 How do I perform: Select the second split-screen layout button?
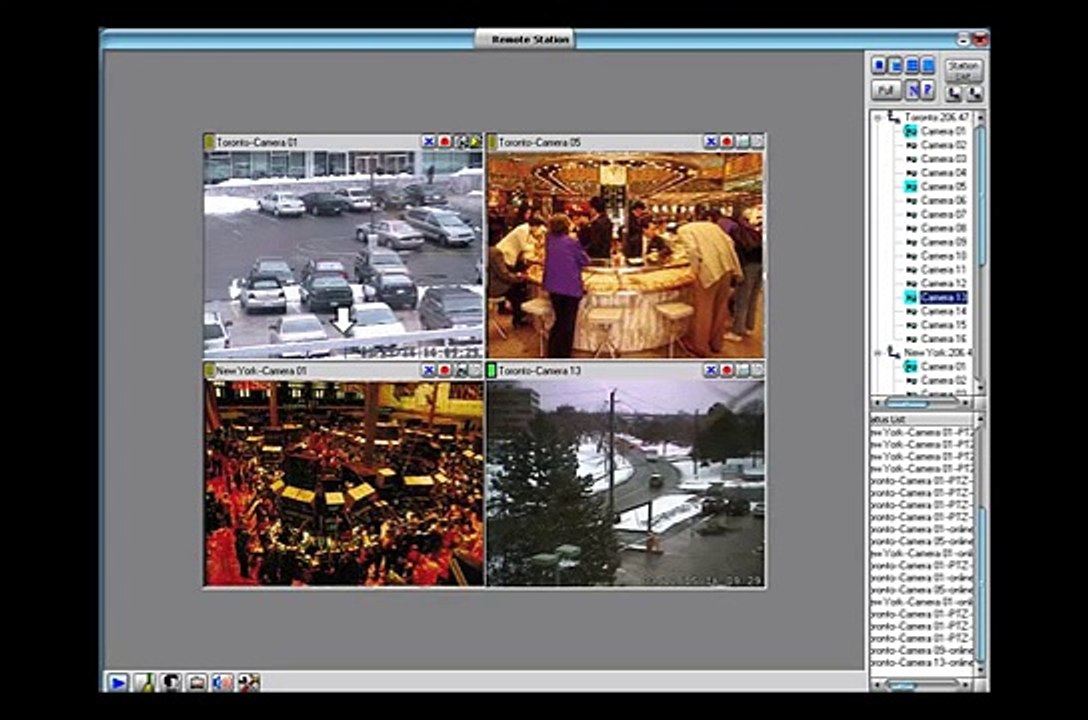point(896,65)
